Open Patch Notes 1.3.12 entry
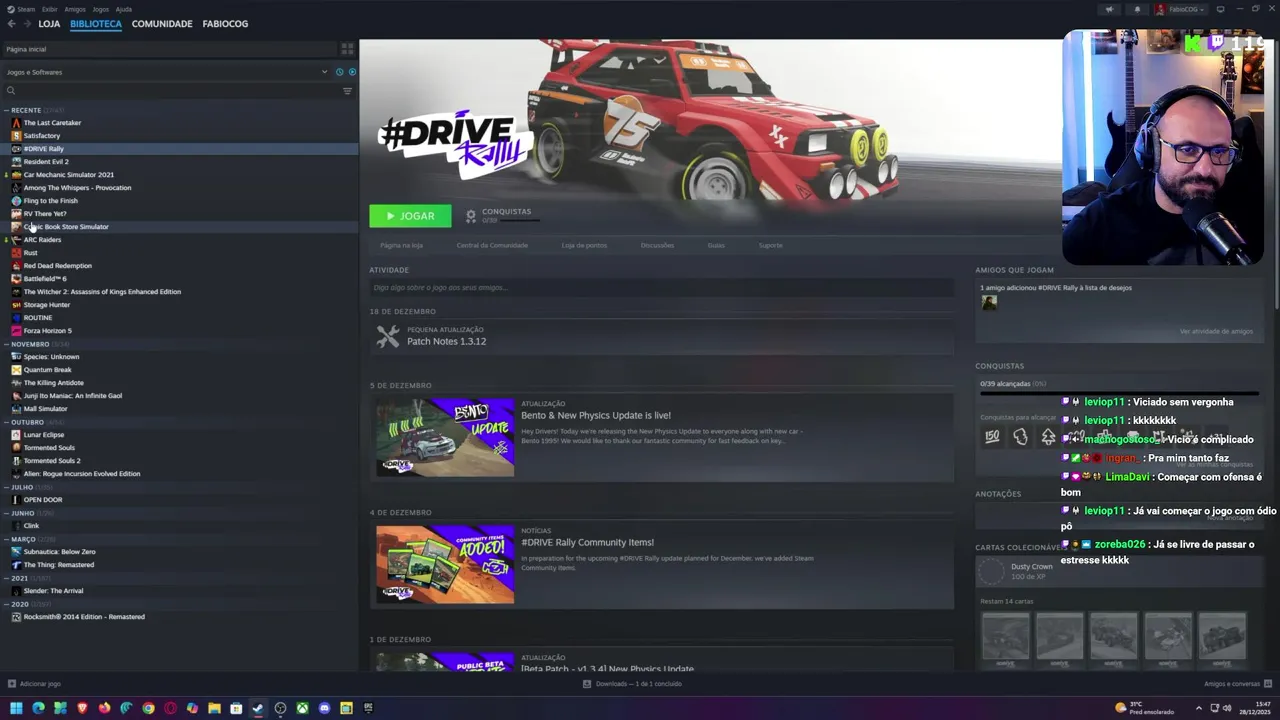The width and height of the screenshot is (1280, 720). click(x=661, y=337)
